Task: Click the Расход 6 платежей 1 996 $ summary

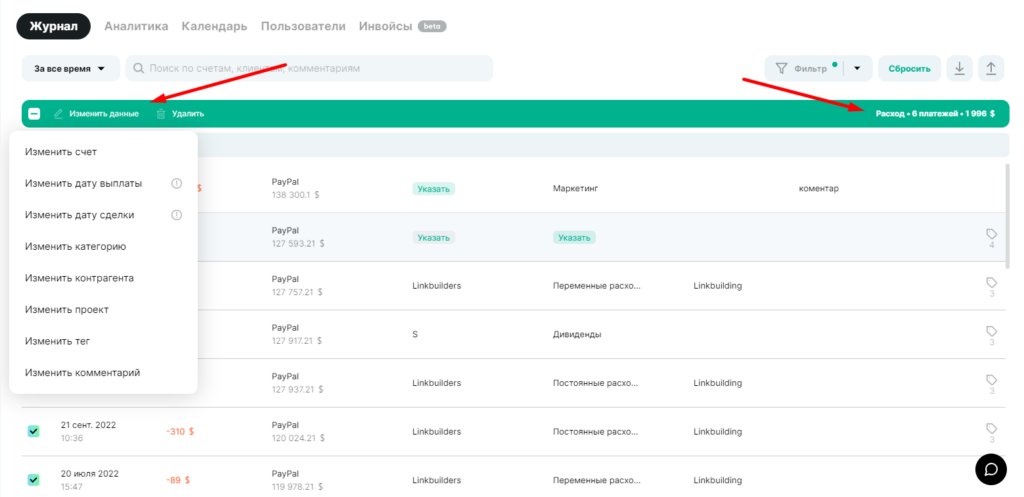Action: point(935,114)
